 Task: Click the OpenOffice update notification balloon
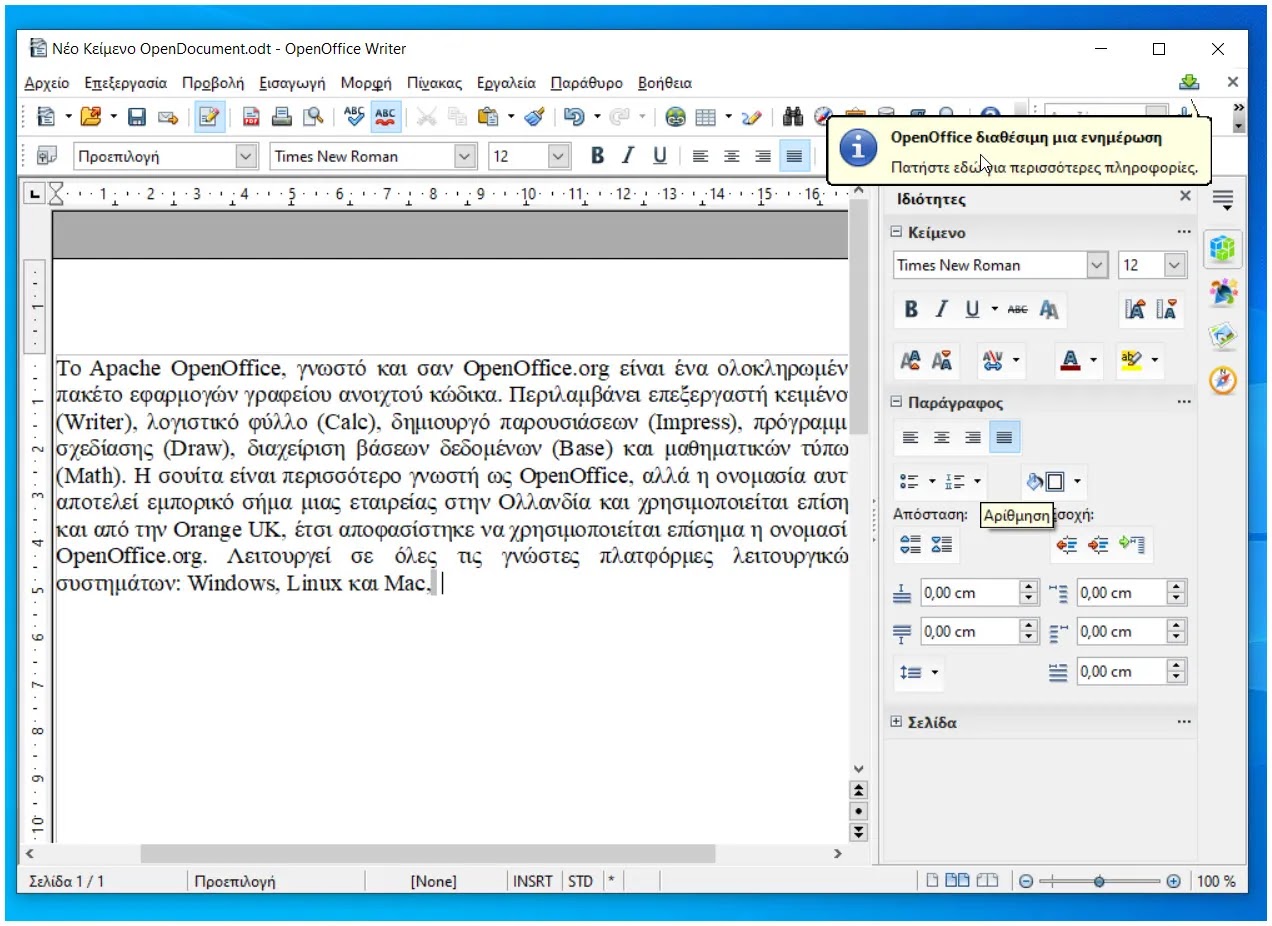click(1019, 151)
